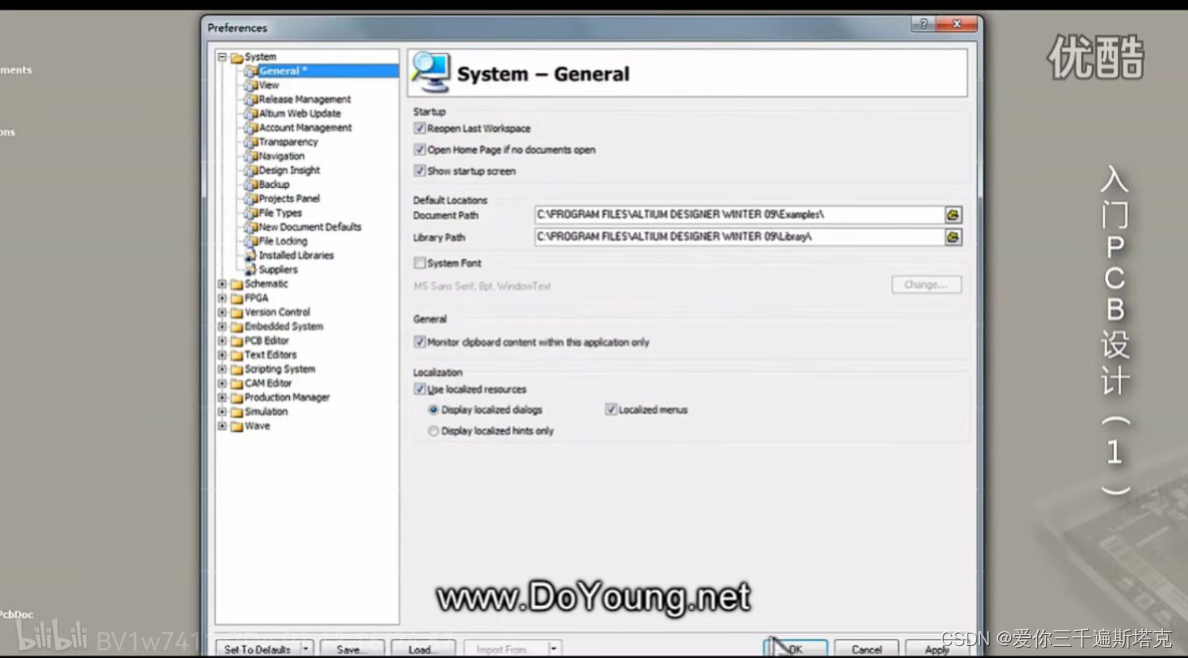This screenshot has width=1188, height=658.
Task: Click the help question mark button in title bar
Action: (922, 24)
